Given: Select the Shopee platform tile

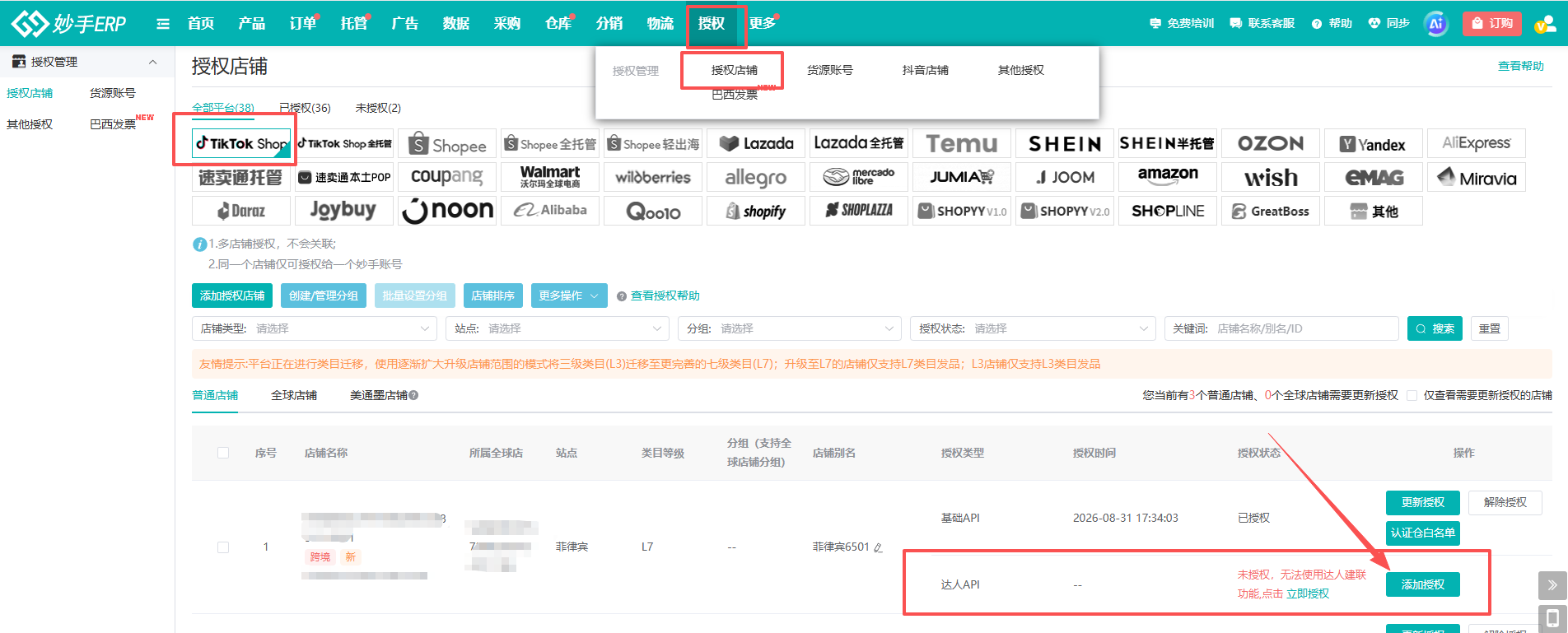Looking at the screenshot, I should point(447,143).
